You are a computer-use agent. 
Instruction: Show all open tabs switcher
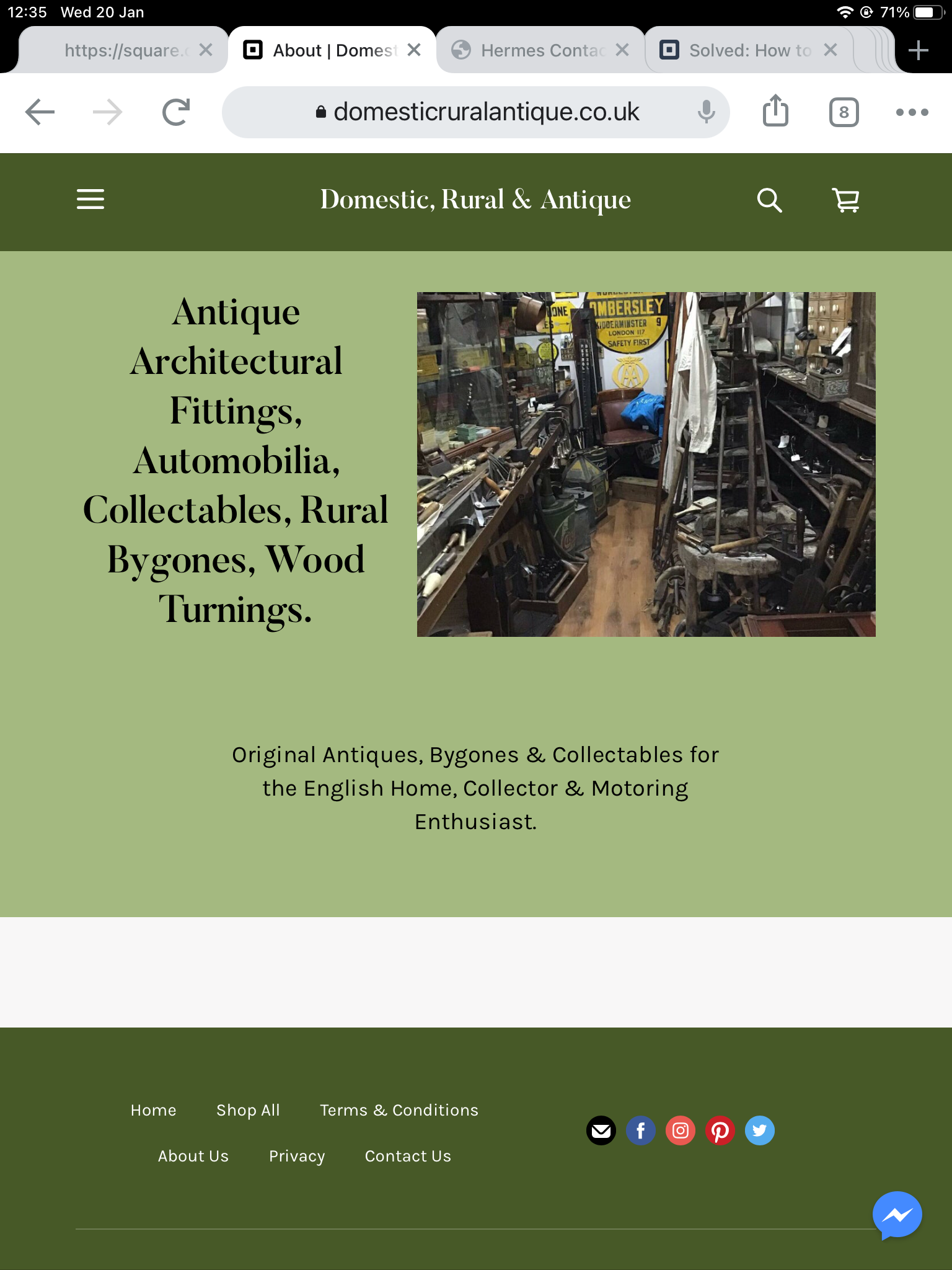click(844, 112)
